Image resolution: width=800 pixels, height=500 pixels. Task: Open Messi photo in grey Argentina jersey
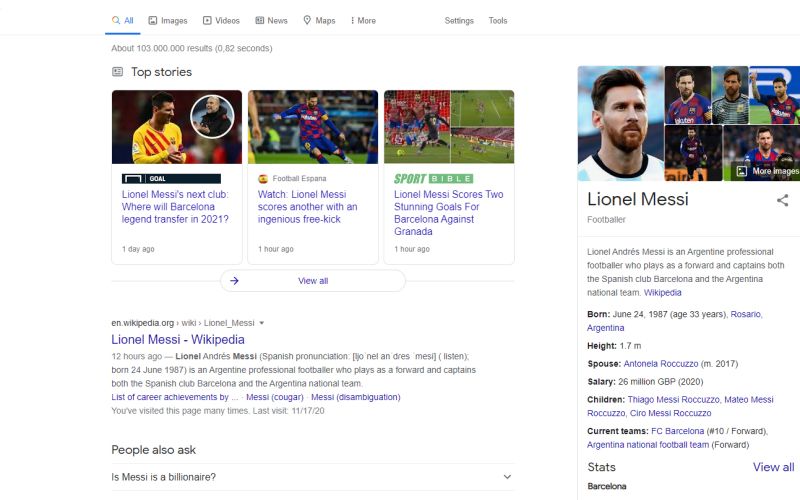click(x=730, y=95)
